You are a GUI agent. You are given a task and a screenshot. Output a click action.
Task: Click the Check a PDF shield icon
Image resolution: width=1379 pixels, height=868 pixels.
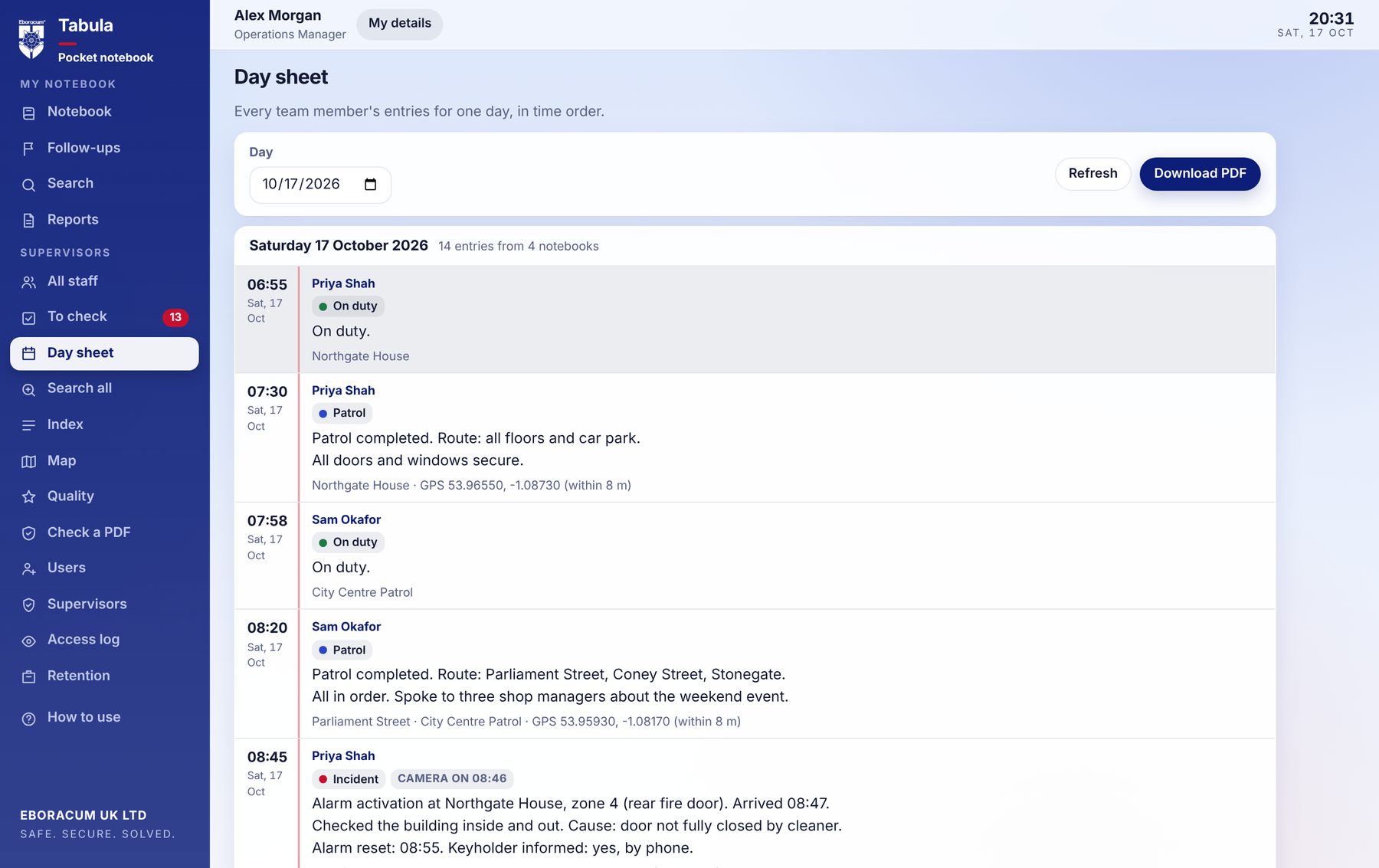tap(29, 533)
